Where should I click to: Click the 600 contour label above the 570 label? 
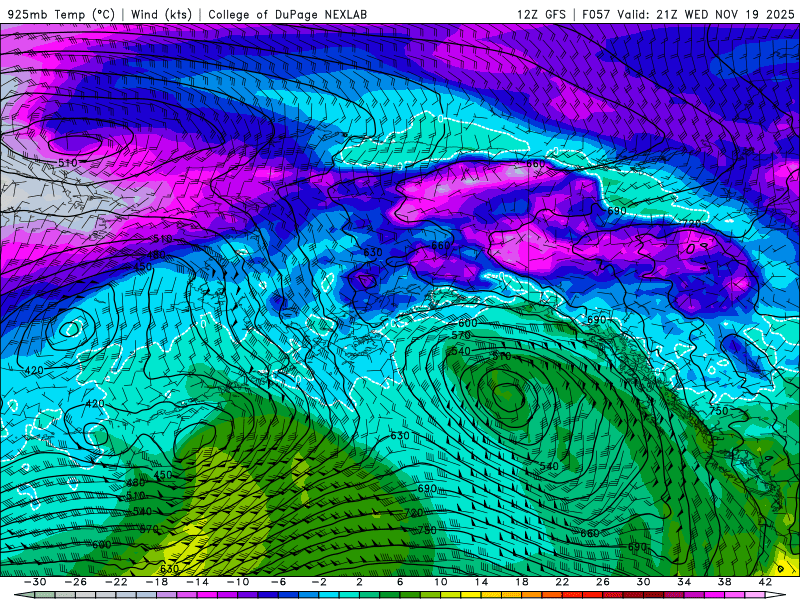tap(467, 323)
